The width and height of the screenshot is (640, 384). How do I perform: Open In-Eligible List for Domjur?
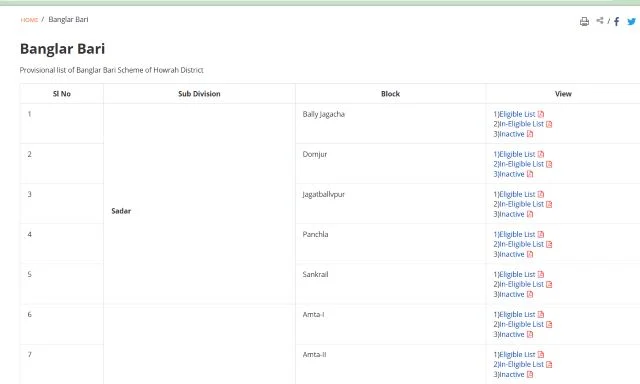pos(521,164)
